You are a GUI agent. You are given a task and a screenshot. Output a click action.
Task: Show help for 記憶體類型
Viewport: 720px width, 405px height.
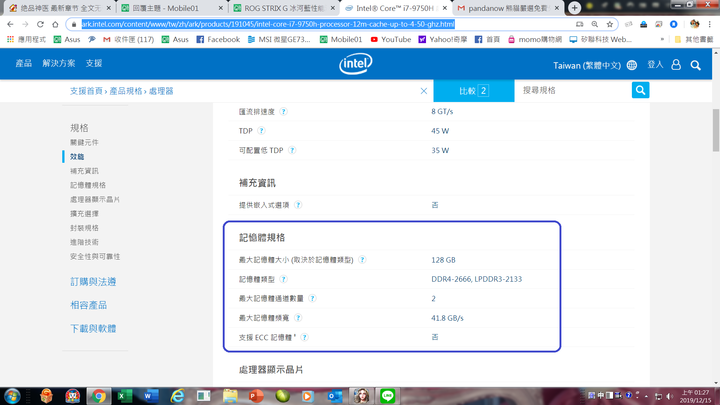(x=283, y=279)
